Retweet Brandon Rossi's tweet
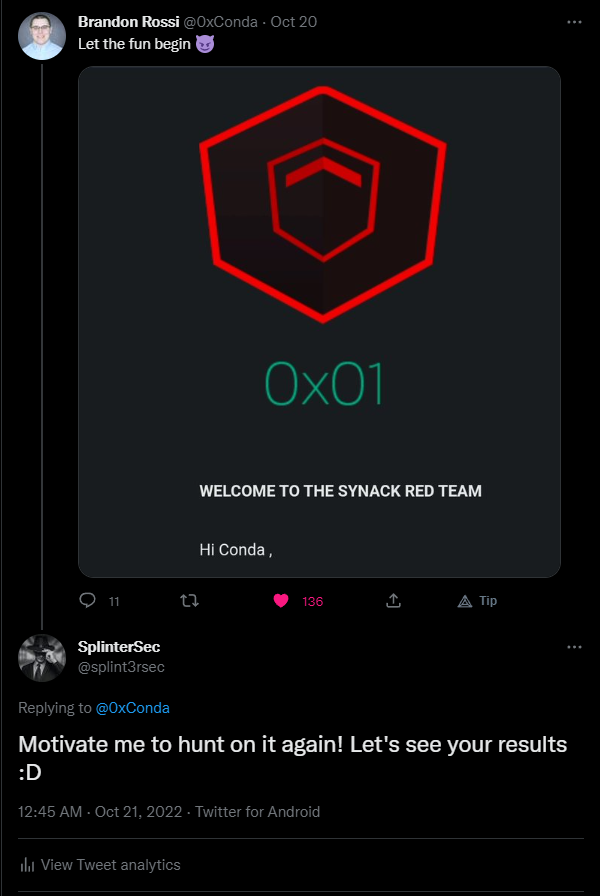 188,601
